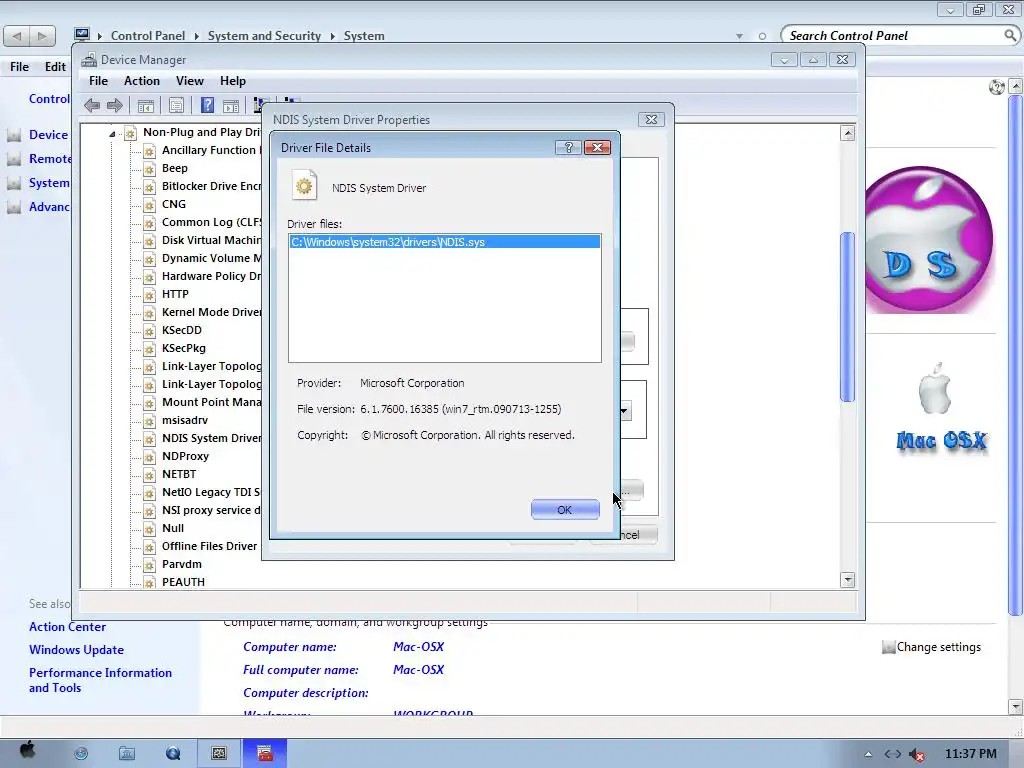Show hidden tray icons arrow
This screenshot has width=1024, height=768.
click(x=868, y=754)
